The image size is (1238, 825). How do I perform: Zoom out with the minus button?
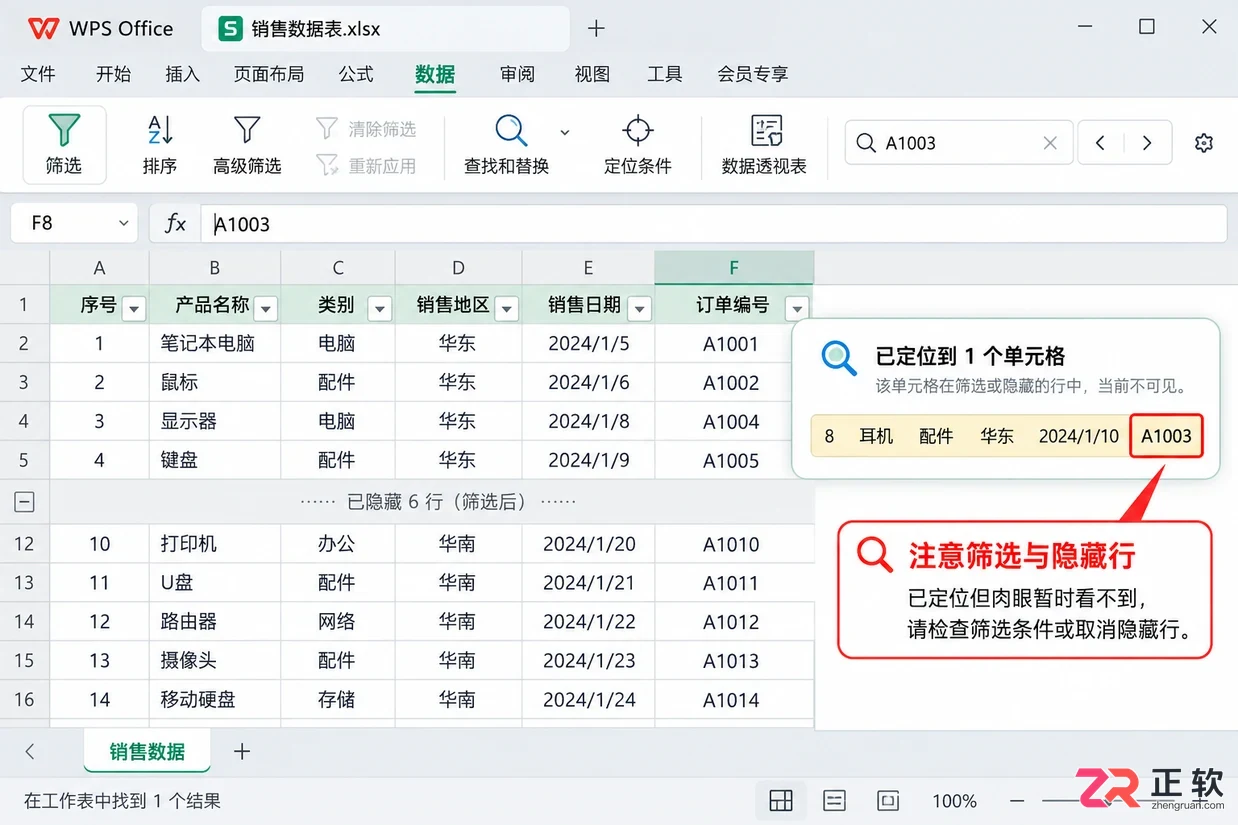coord(1017,801)
